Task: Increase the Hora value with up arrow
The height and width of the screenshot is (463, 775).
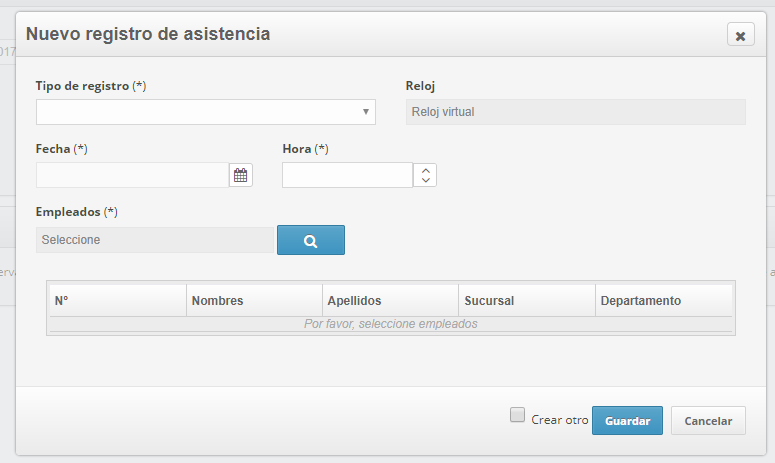Action: click(426, 170)
